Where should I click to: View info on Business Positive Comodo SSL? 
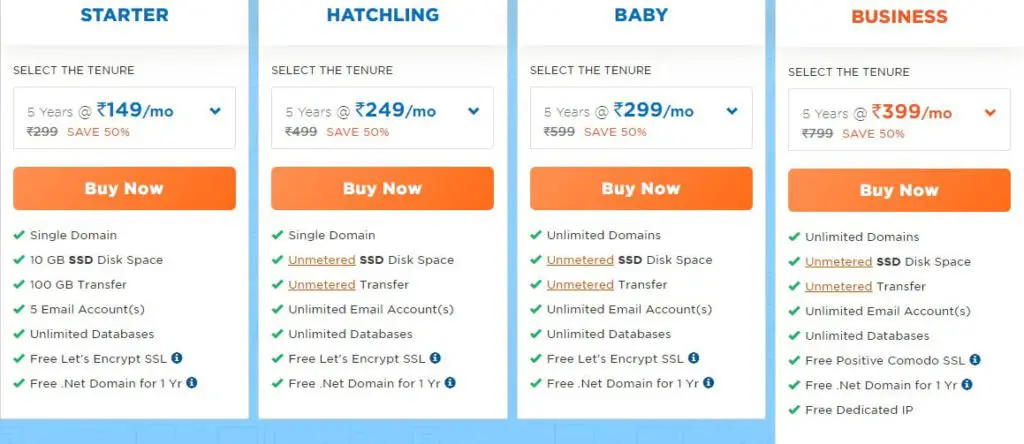(x=974, y=360)
